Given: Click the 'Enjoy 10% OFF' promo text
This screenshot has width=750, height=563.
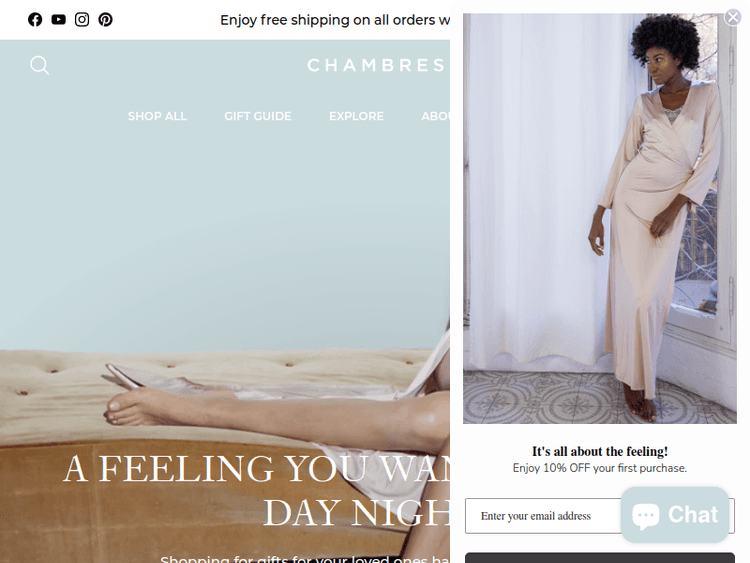Looking at the screenshot, I should pyautogui.click(x=600, y=468).
